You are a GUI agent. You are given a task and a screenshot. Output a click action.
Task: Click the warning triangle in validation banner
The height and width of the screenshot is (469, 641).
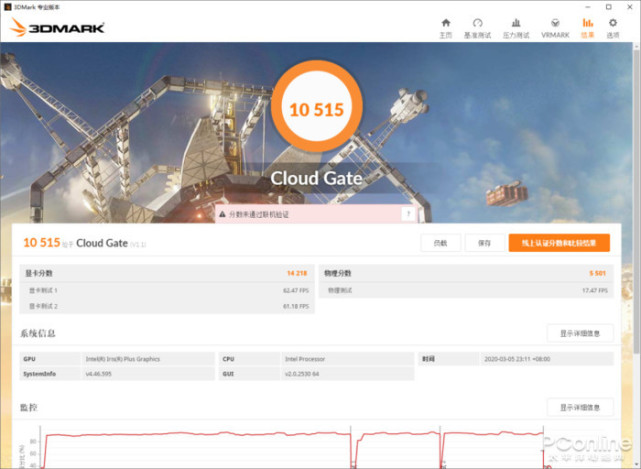pyautogui.click(x=222, y=214)
